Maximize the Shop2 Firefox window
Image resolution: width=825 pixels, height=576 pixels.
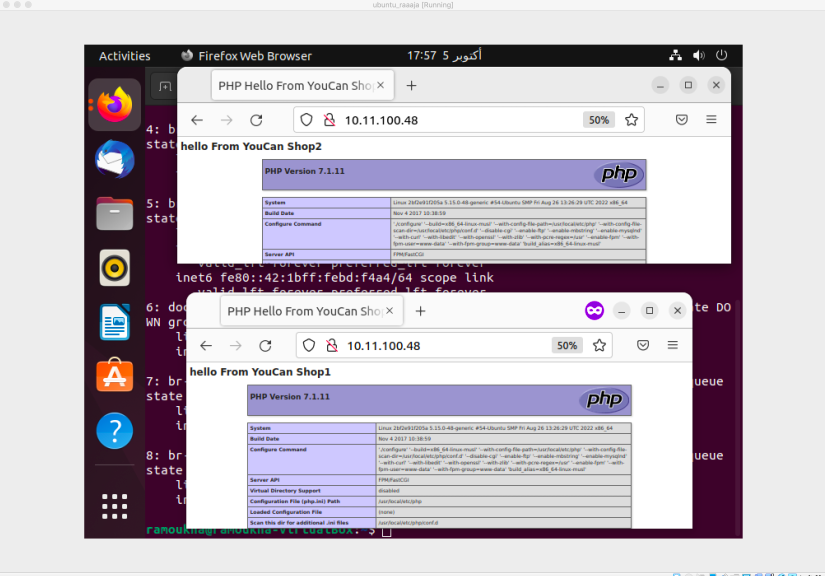tap(688, 85)
